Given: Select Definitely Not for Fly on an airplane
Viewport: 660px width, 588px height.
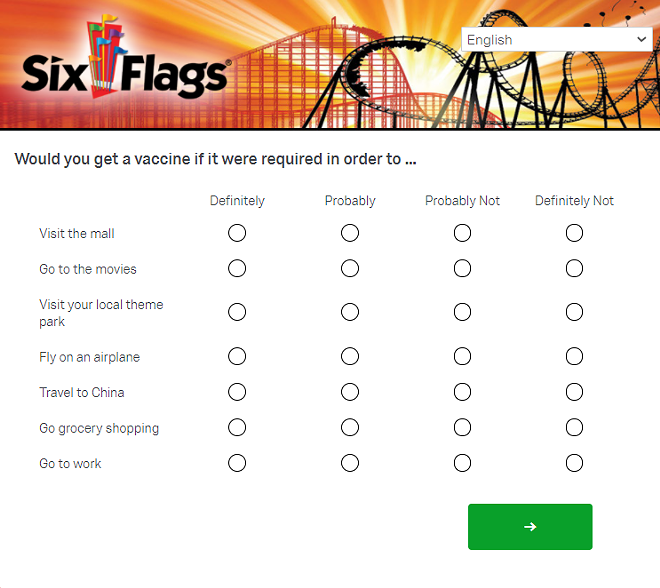Looking at the screenshot, I should click(x=574, y=356).
